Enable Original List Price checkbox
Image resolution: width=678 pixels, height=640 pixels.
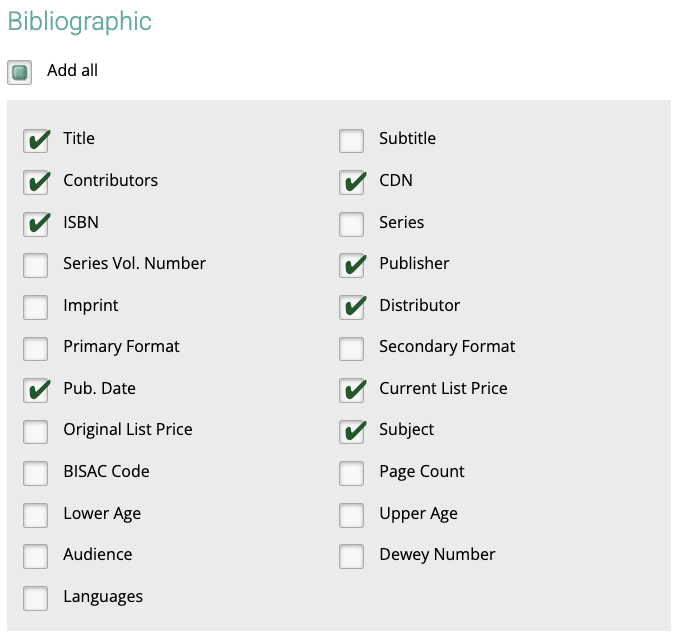35,432
